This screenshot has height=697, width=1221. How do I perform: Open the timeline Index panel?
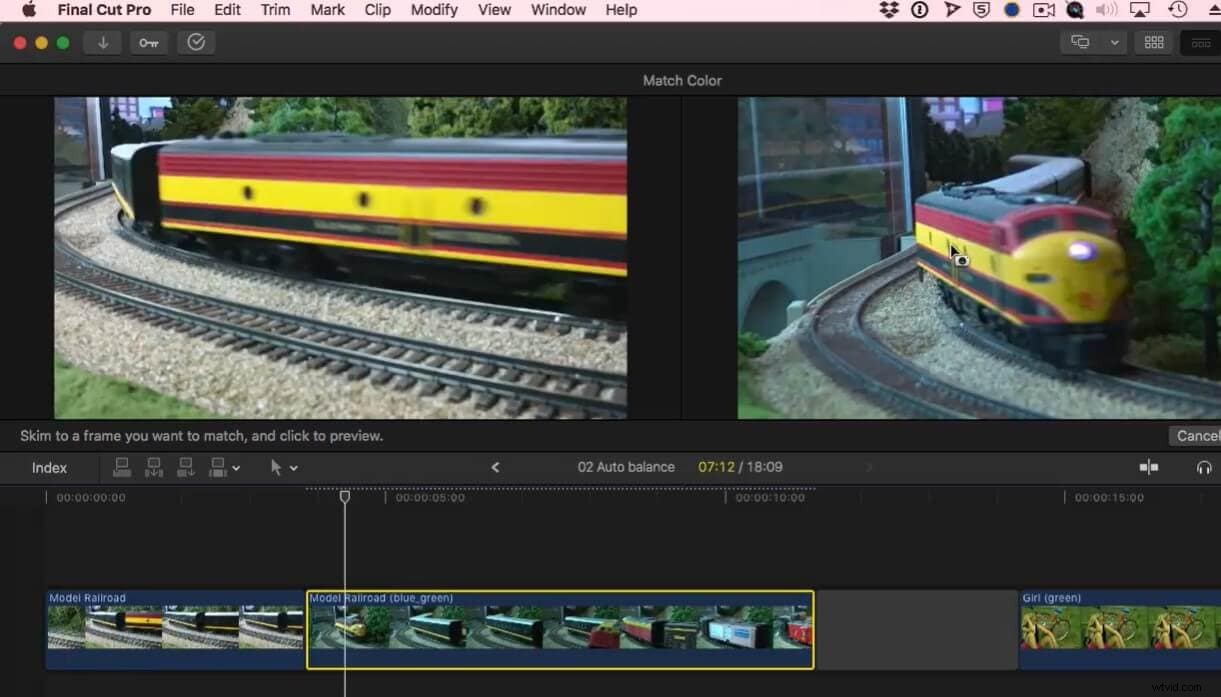point(49,467)
